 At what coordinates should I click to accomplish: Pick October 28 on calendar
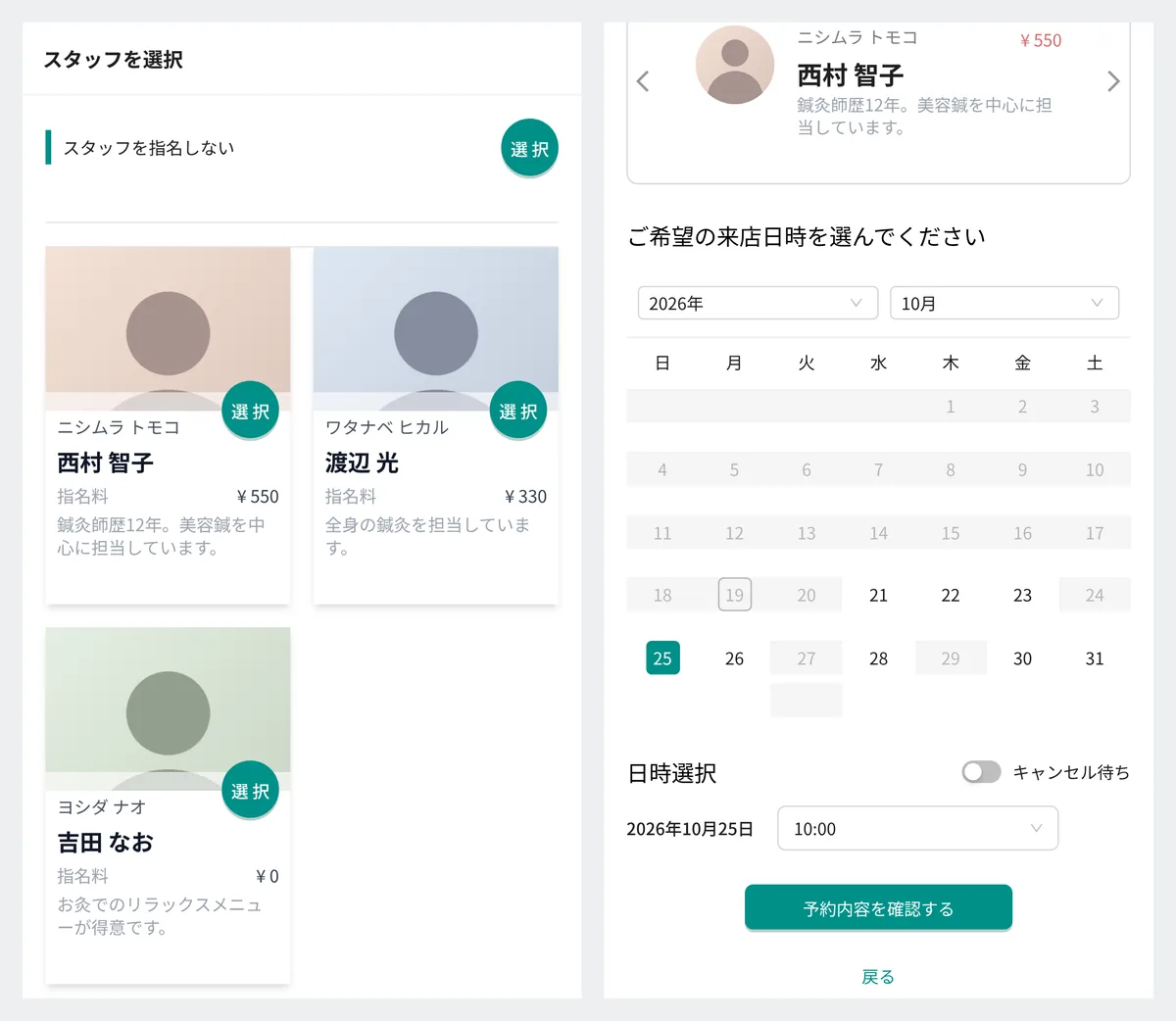click(878, 658)
